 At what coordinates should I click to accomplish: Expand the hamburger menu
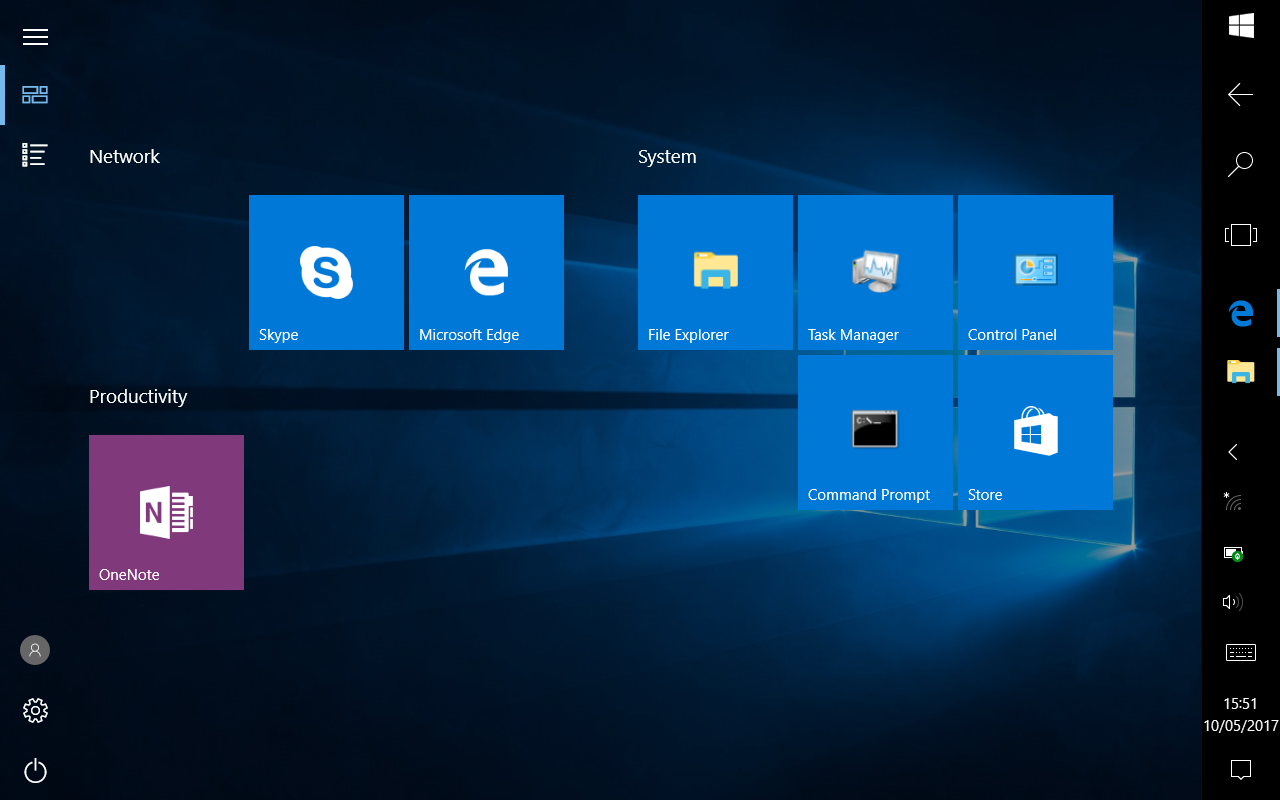[x=35, y=37]
